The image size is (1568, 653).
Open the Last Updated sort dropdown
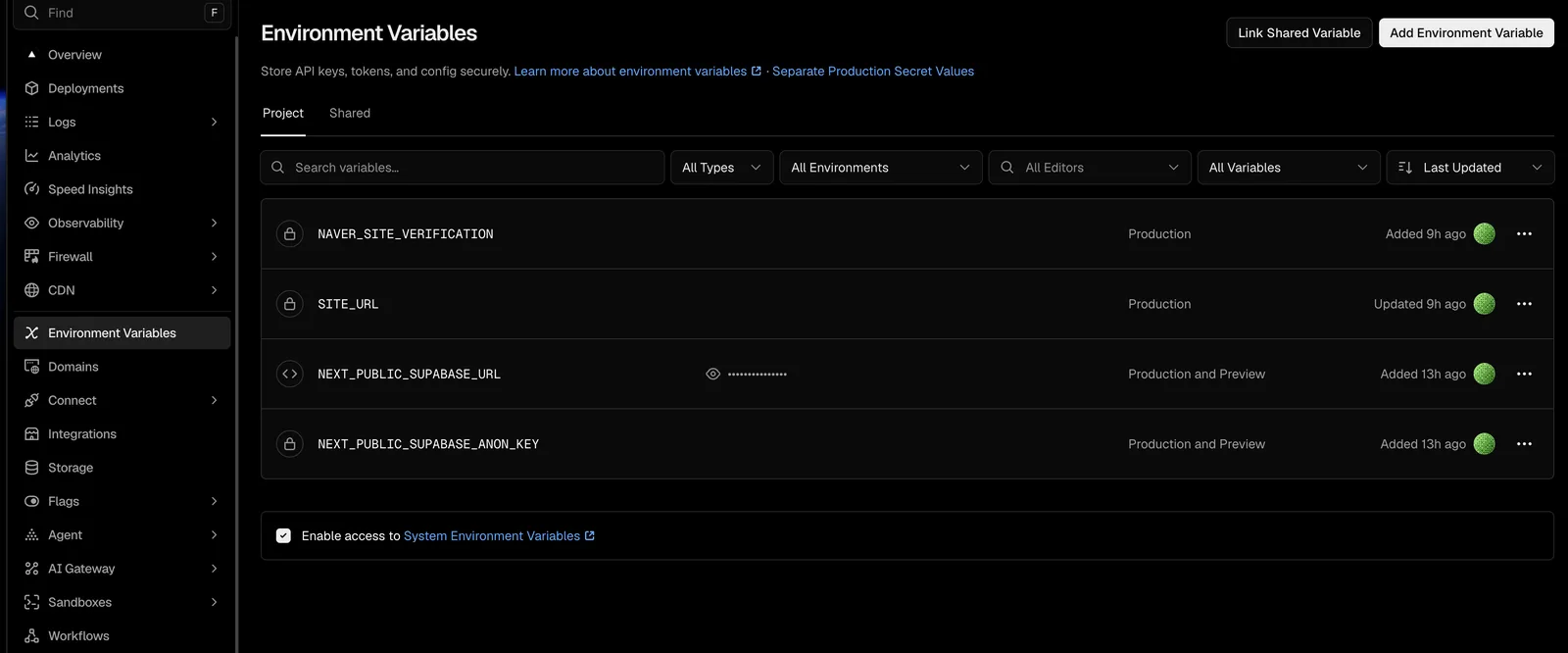[x=1470, y=168]
